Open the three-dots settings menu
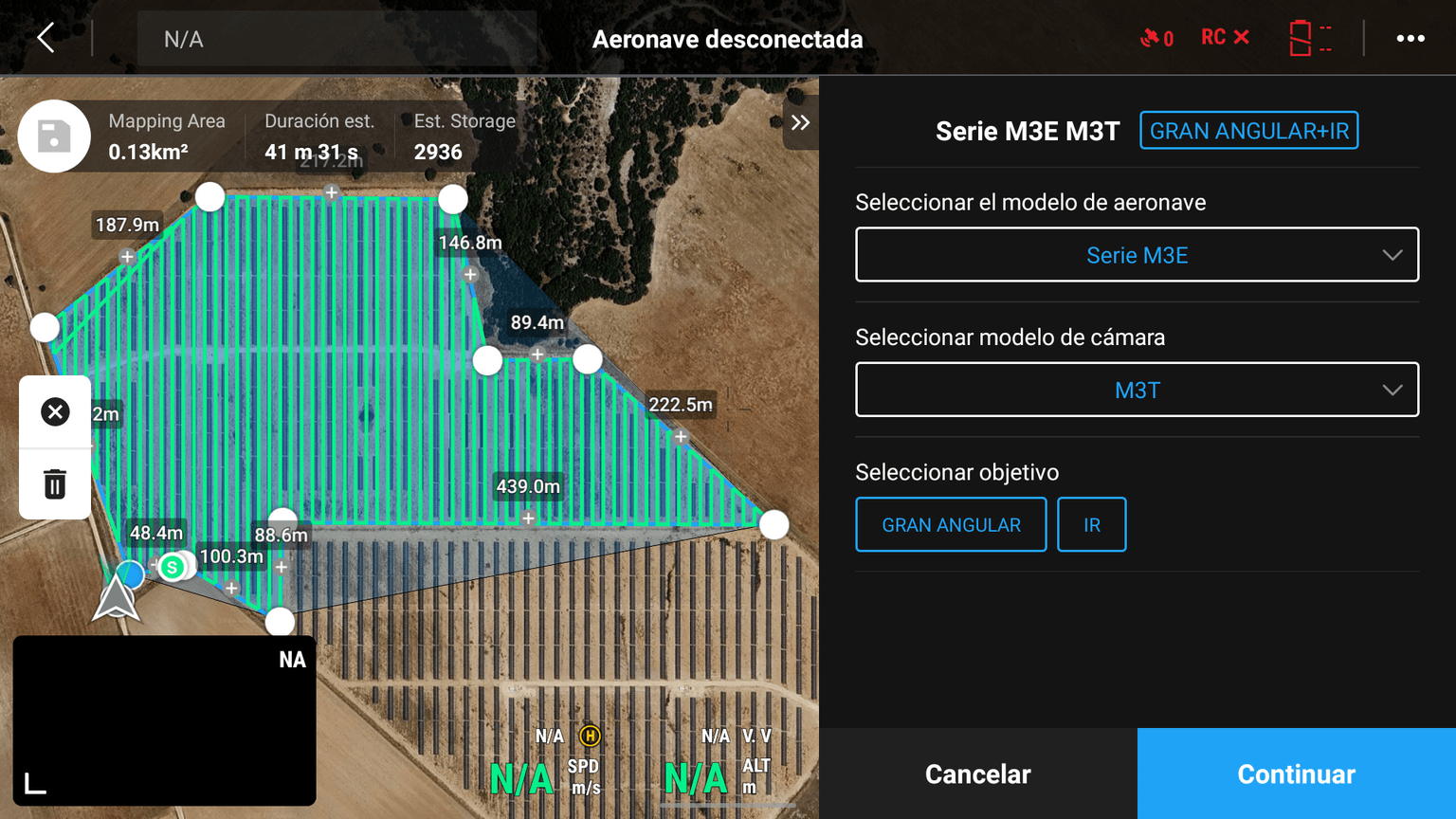The width and height of the screenshot is (1456, 819). (1410, 38)
